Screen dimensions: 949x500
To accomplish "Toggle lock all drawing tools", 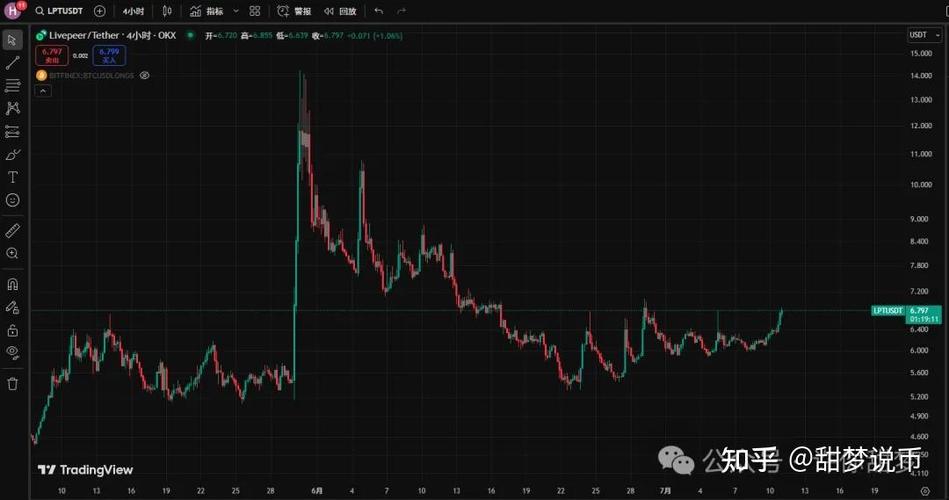I will coord(13,330).
